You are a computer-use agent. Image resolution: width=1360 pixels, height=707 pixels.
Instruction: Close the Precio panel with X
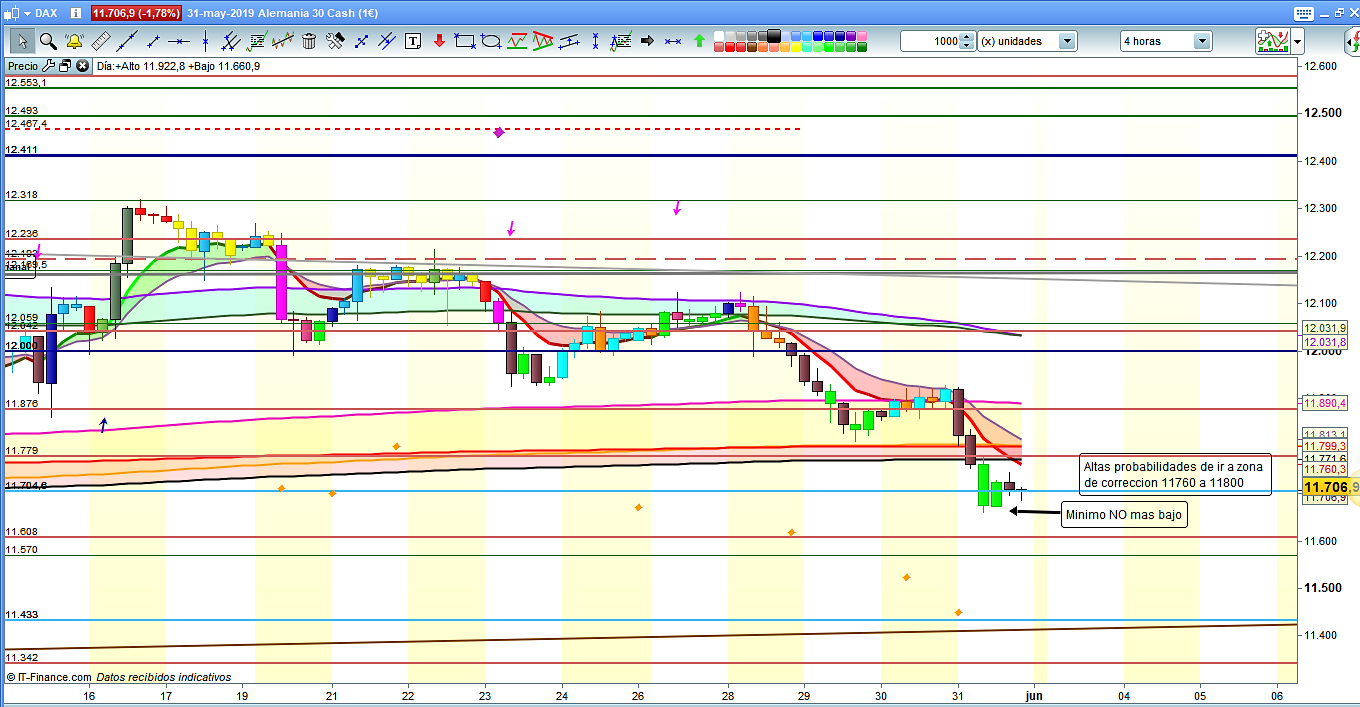point(81,66)
